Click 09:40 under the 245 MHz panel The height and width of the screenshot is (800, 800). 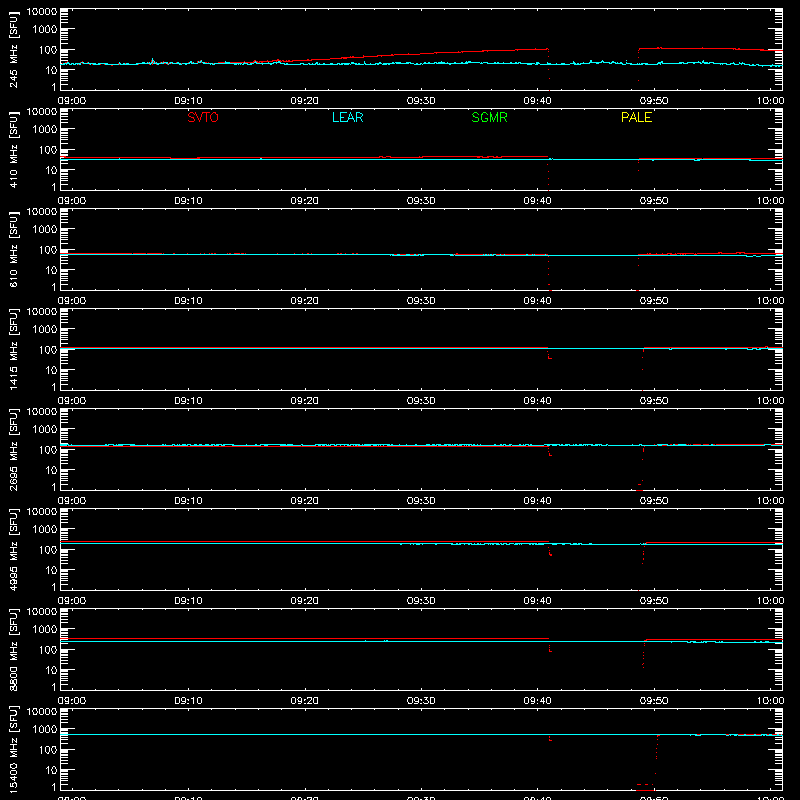click(537, 101)
